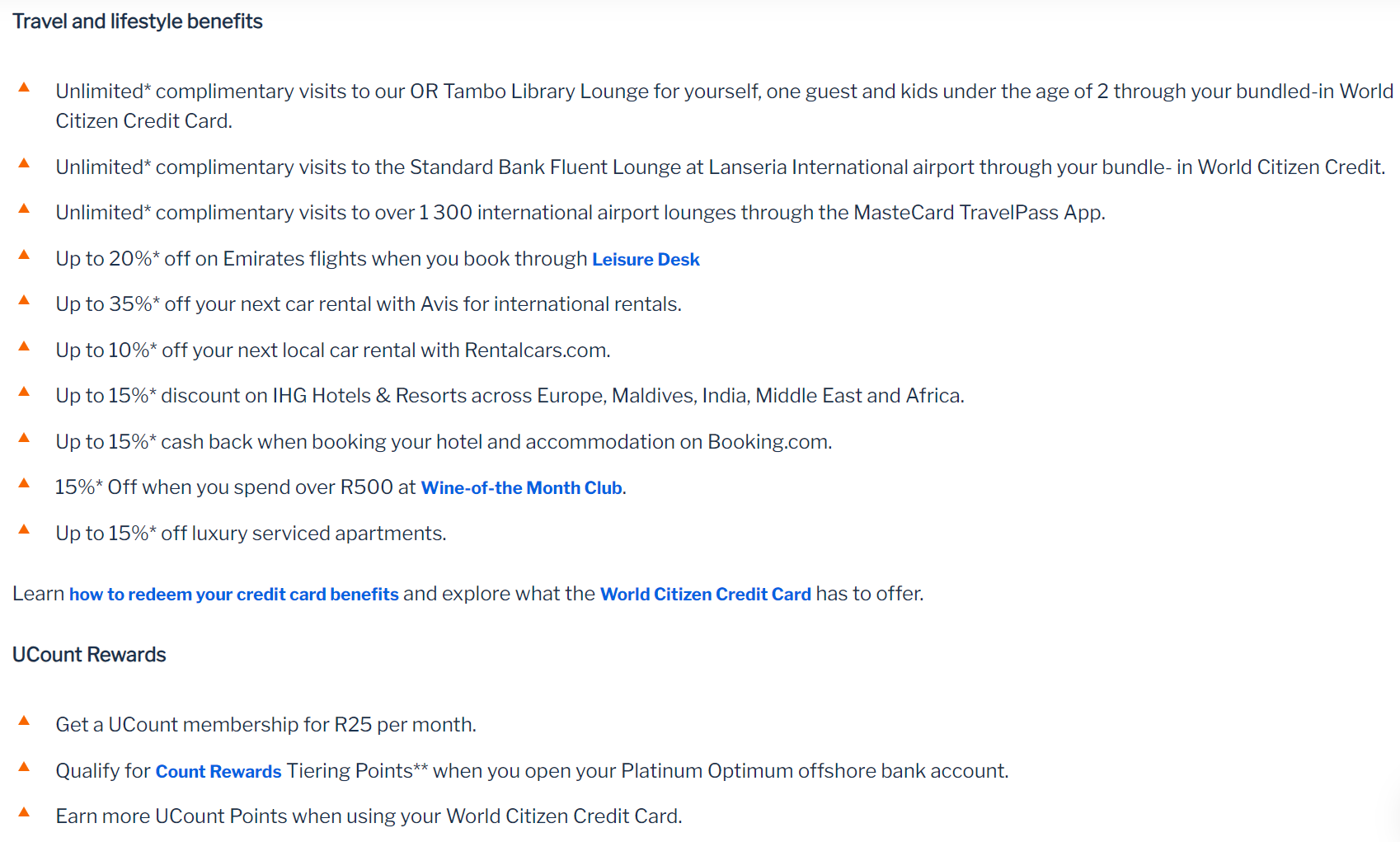Click orange bullet beside IHG Hotels & Resorts

[x=24, y=392]
